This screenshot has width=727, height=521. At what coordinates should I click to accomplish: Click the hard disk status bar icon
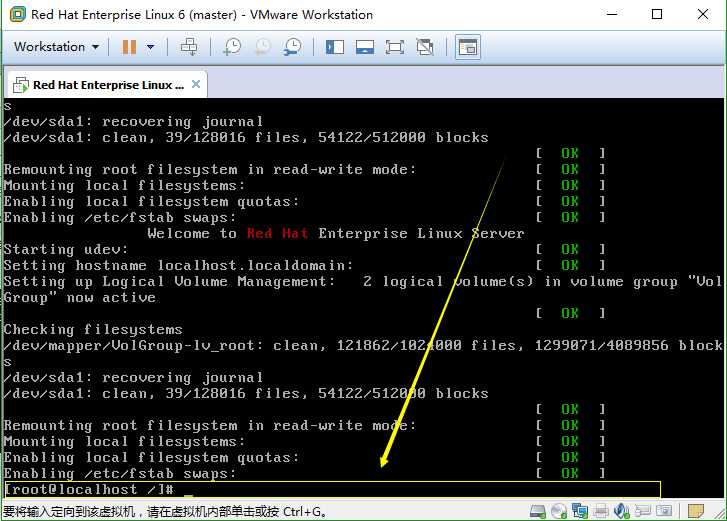(538, 511)
